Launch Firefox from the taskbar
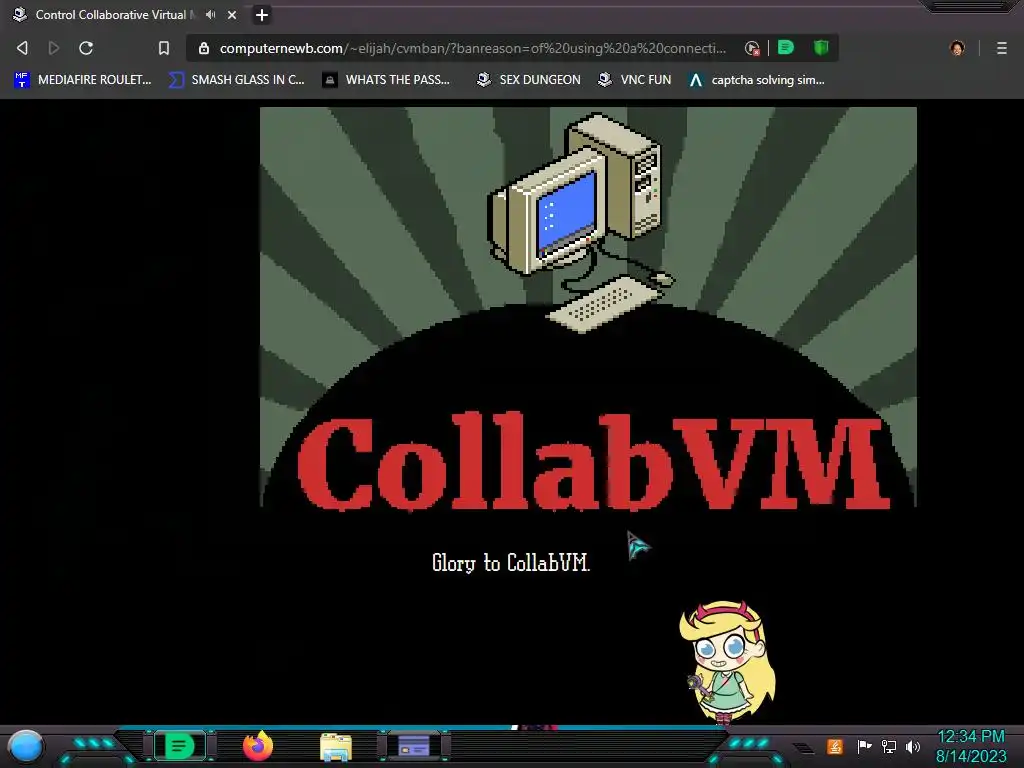 pyautogui.click(x=258, y=746)
